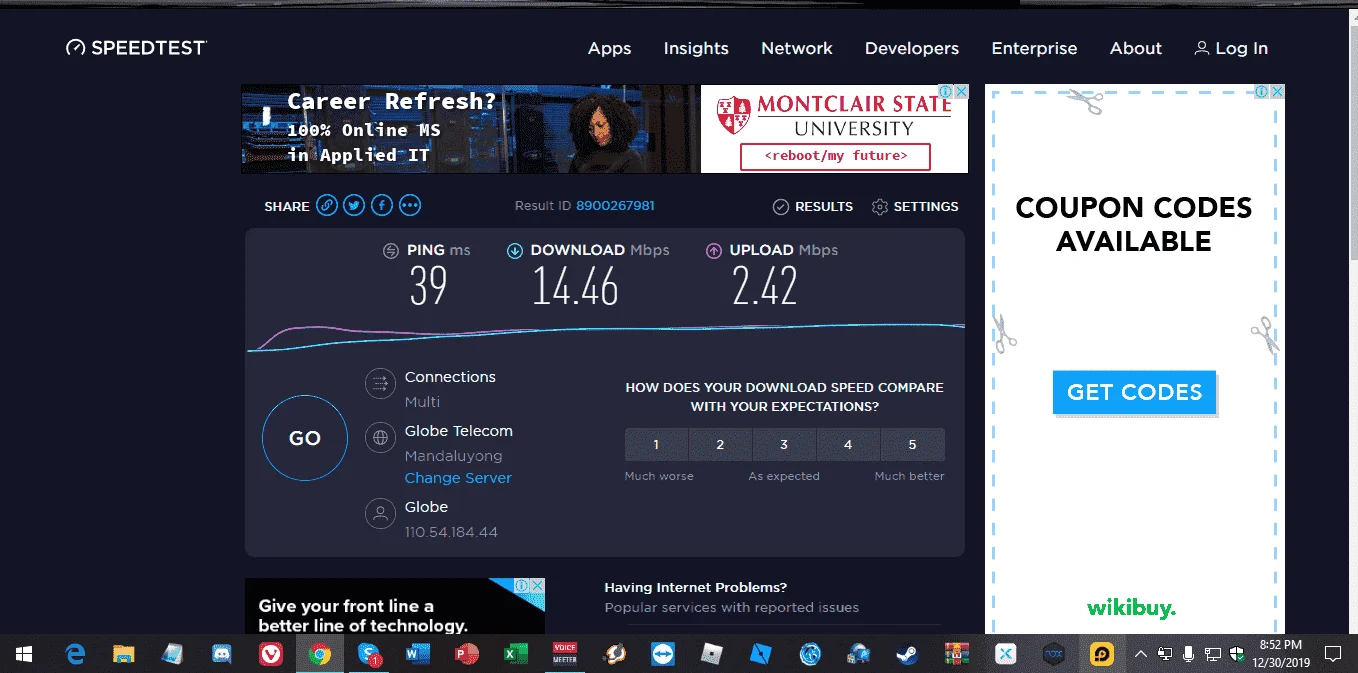Screen dimensions: 1358x673
Task: Click Ping result value 39
Action: pyautogui.click(x=428, y=288)
